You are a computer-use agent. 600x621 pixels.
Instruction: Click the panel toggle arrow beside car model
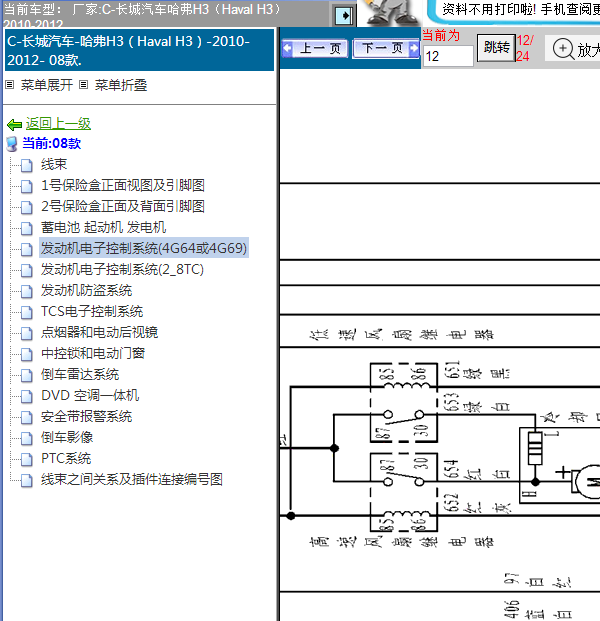[x=343, y=16]
